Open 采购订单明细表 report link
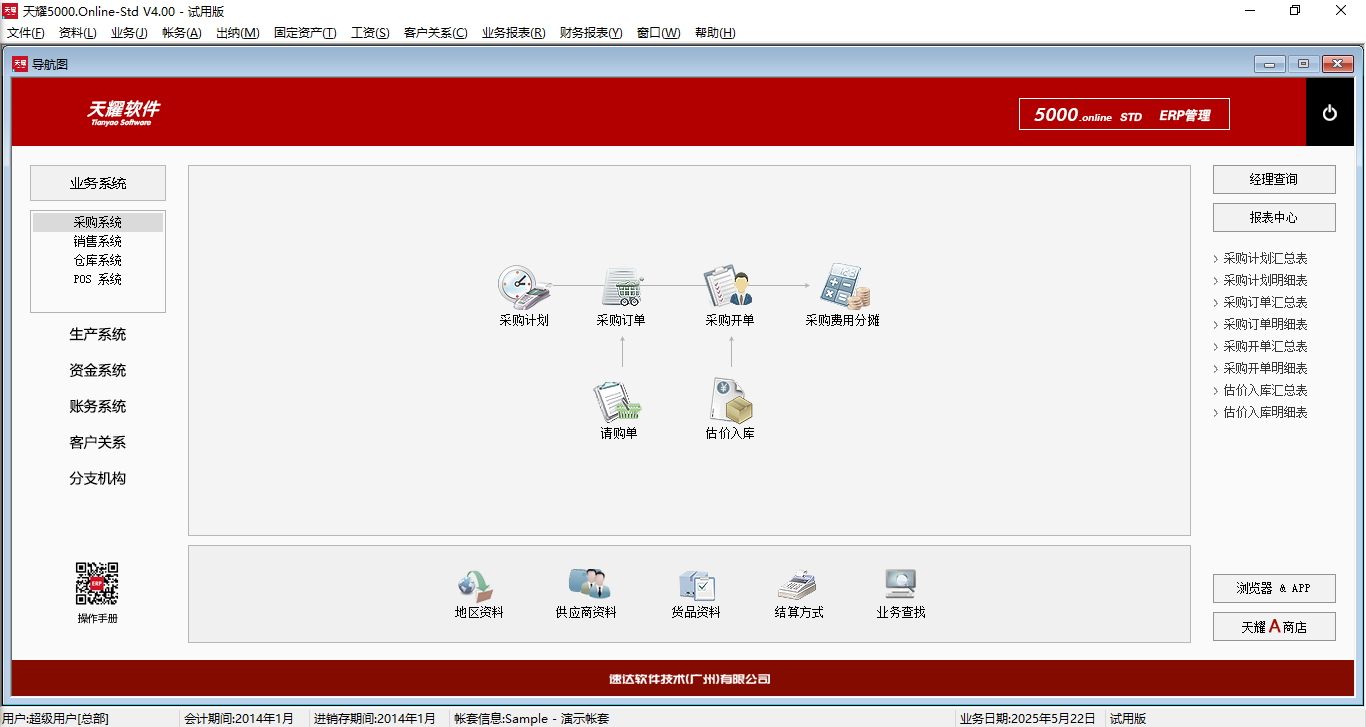The image size is (1366, 727). pyautogui.click(x=1265, y=324)
